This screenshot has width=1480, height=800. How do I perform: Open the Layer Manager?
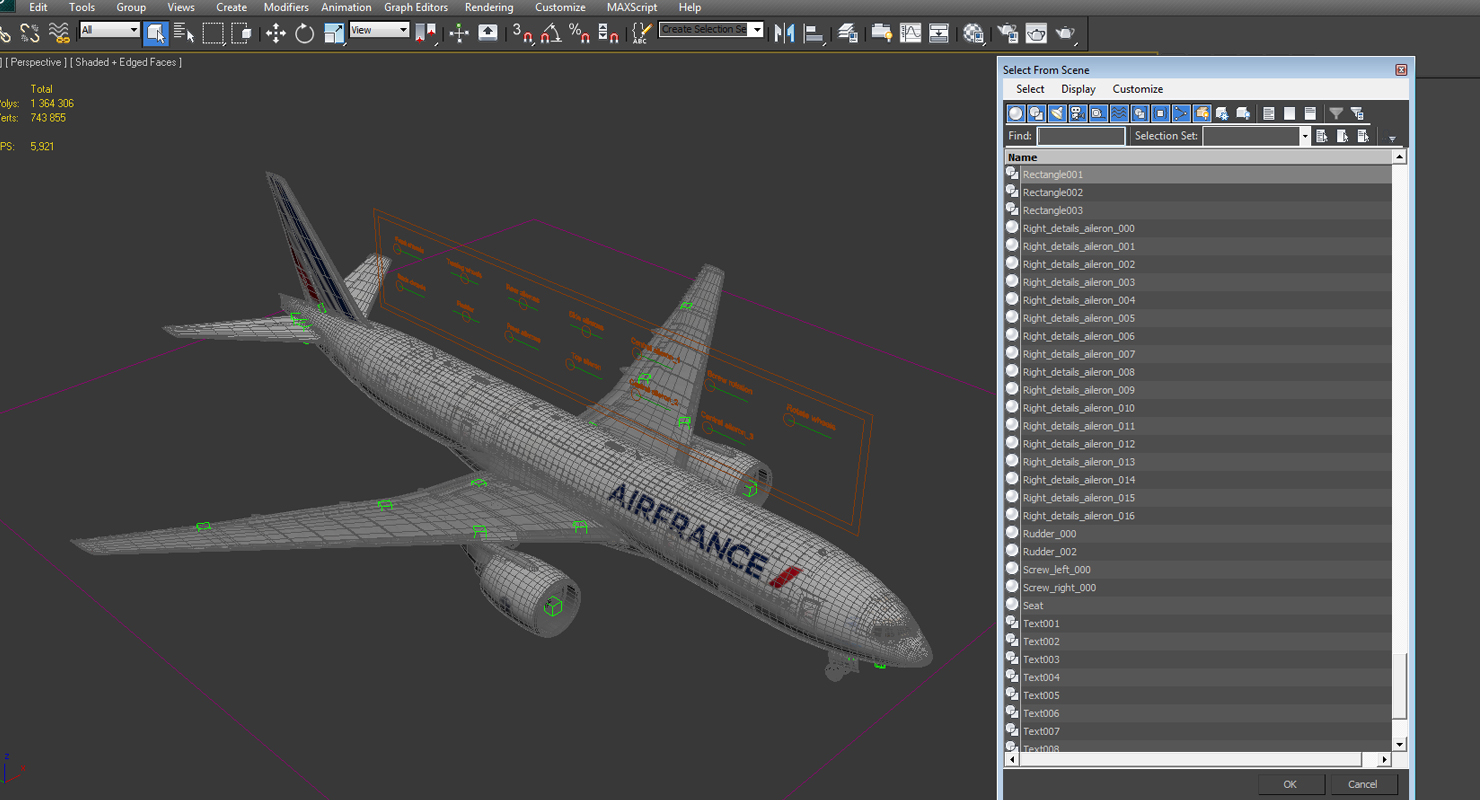pyautogui.click(x=848, y=33)
